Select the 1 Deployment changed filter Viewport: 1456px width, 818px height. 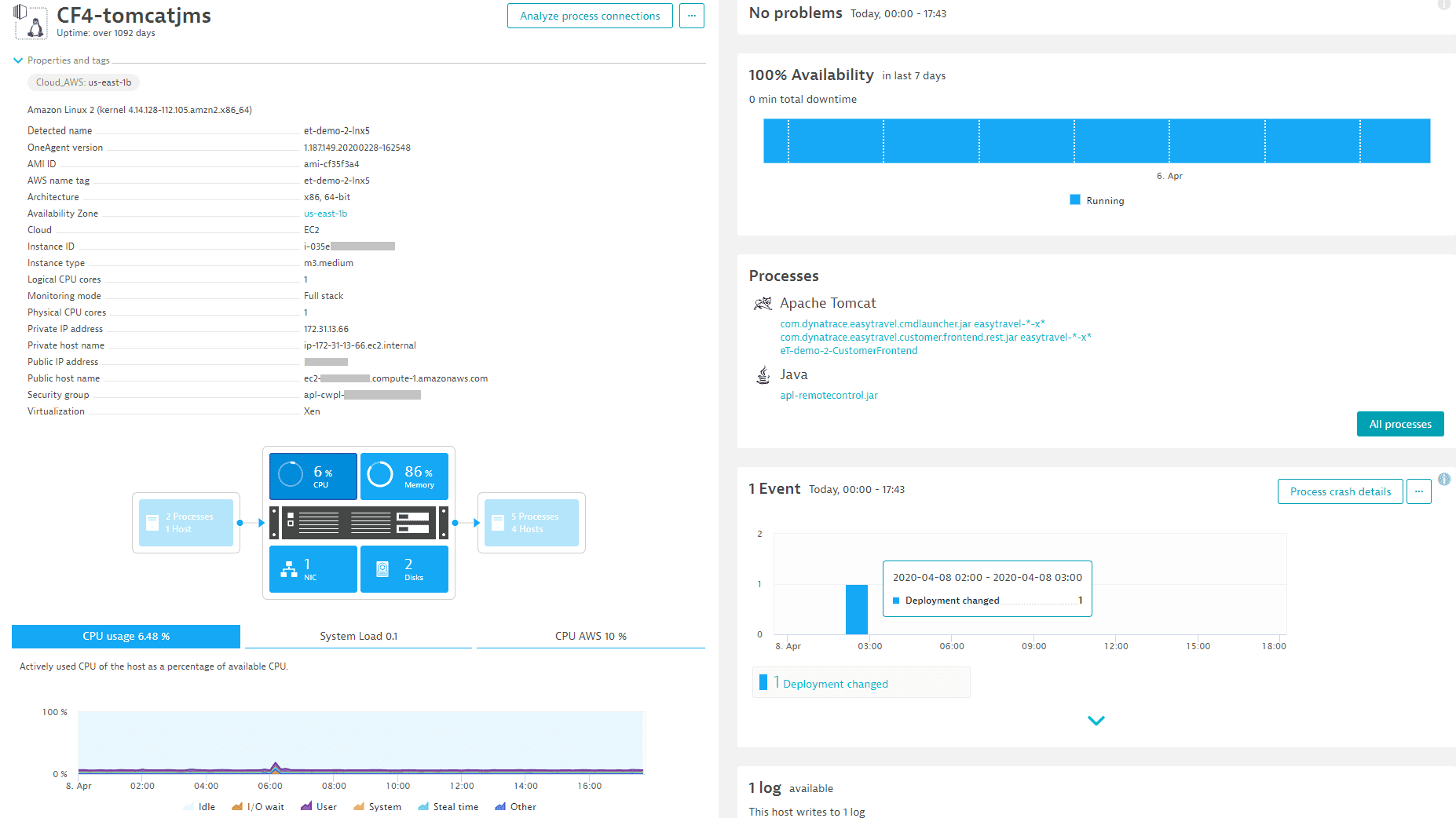pyautogui.click(x=862, y=683)
